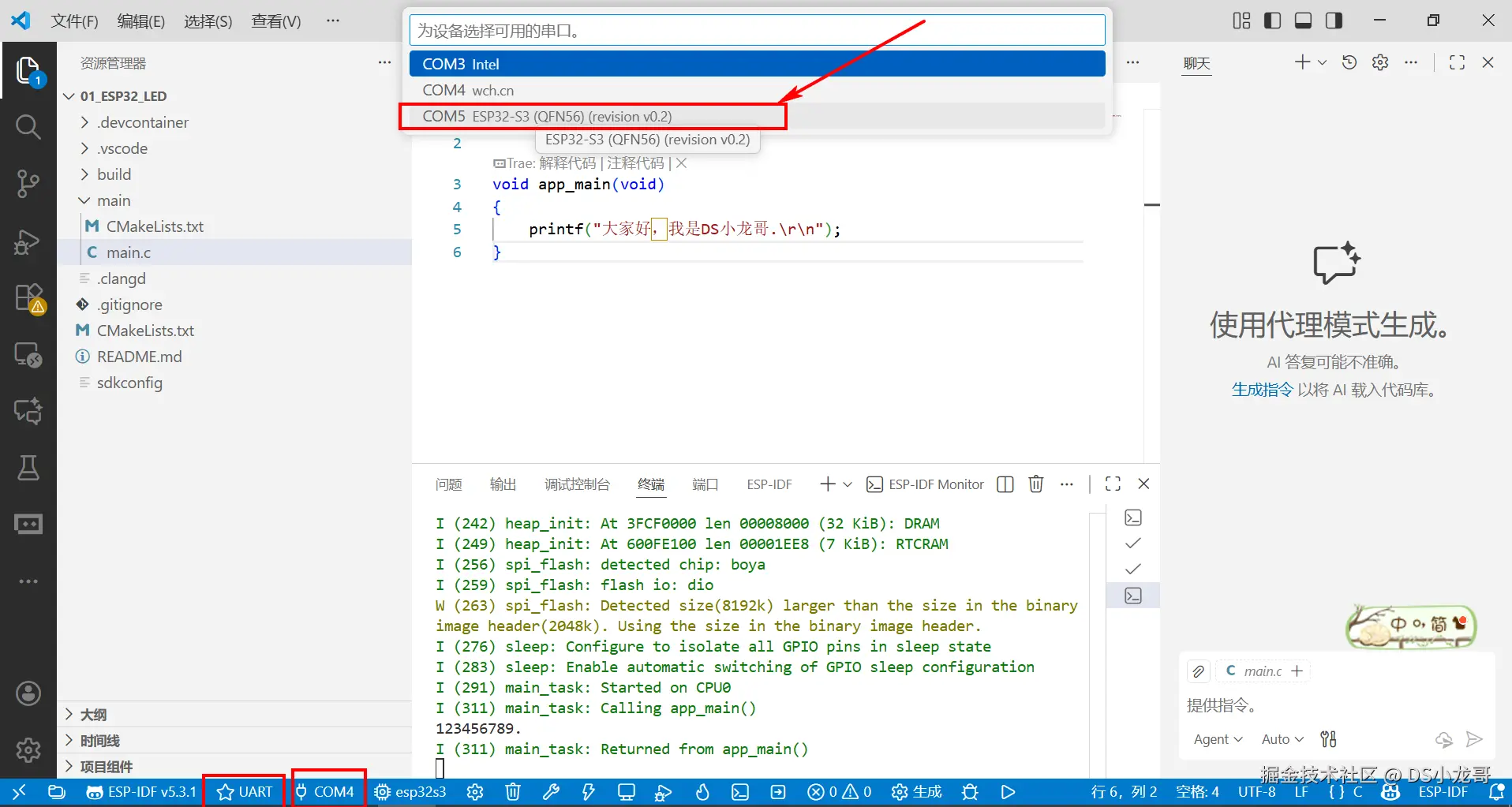Open SDK configuration gear next to esp32s3

475,792
